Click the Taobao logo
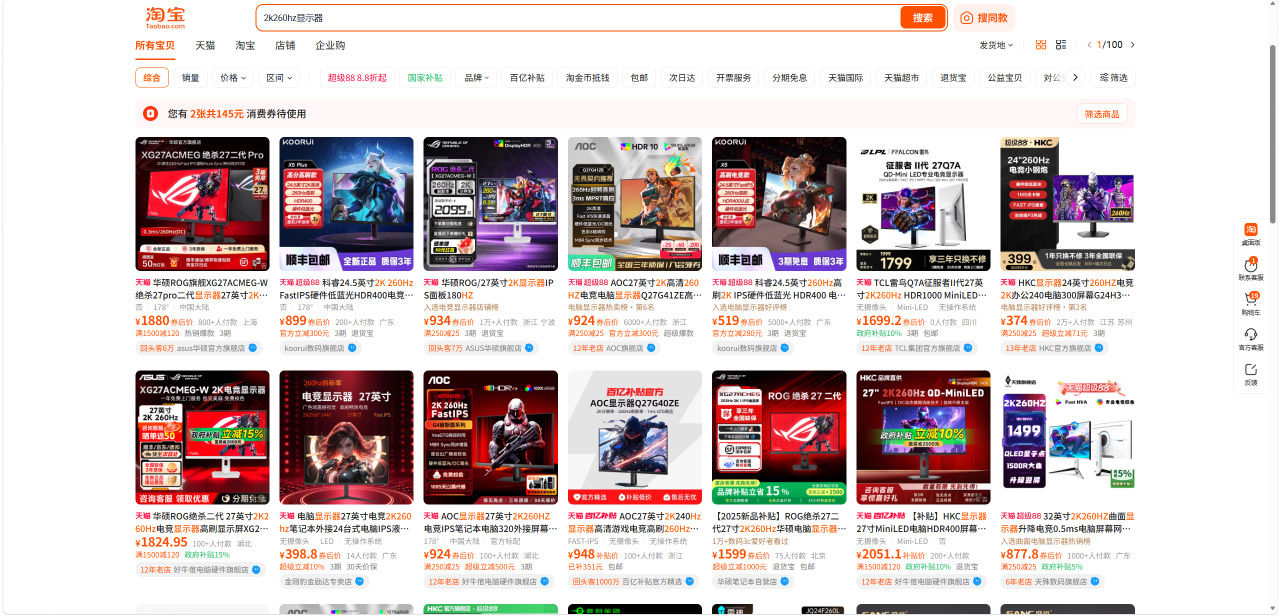This screenshot has height=616, width=1280. [x=165, y=17]
